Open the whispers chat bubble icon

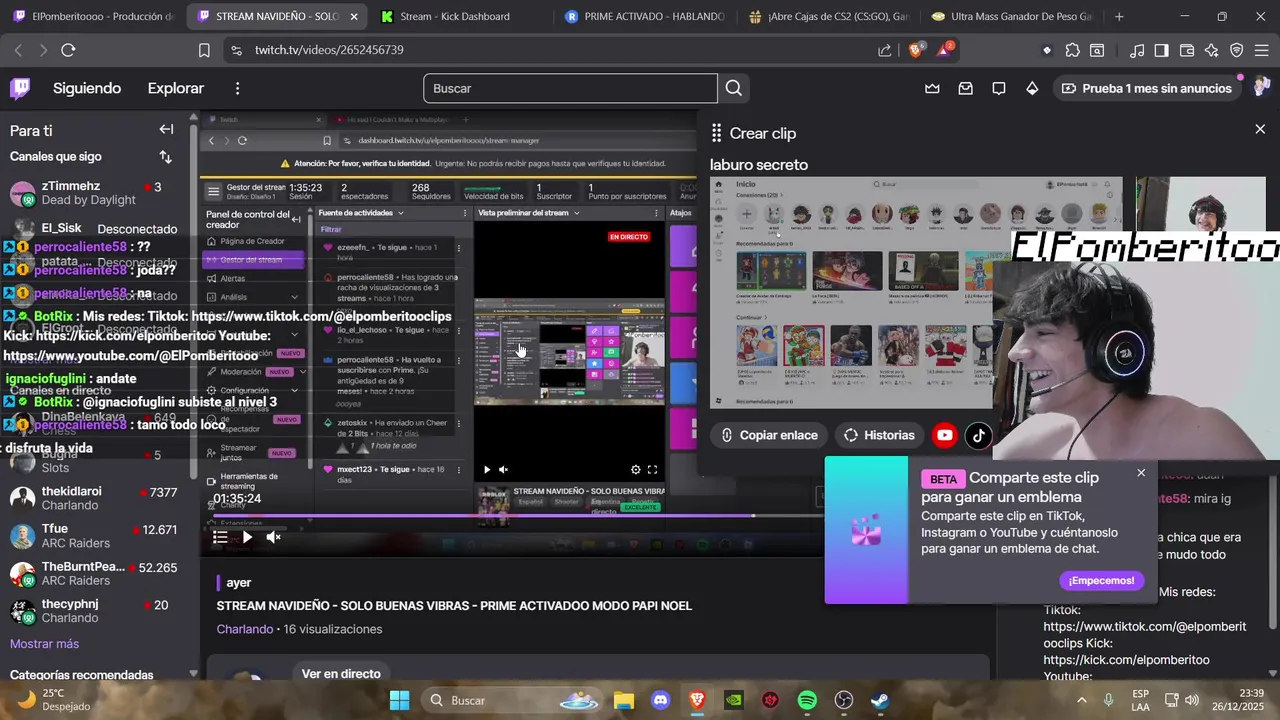pos(998,88)
